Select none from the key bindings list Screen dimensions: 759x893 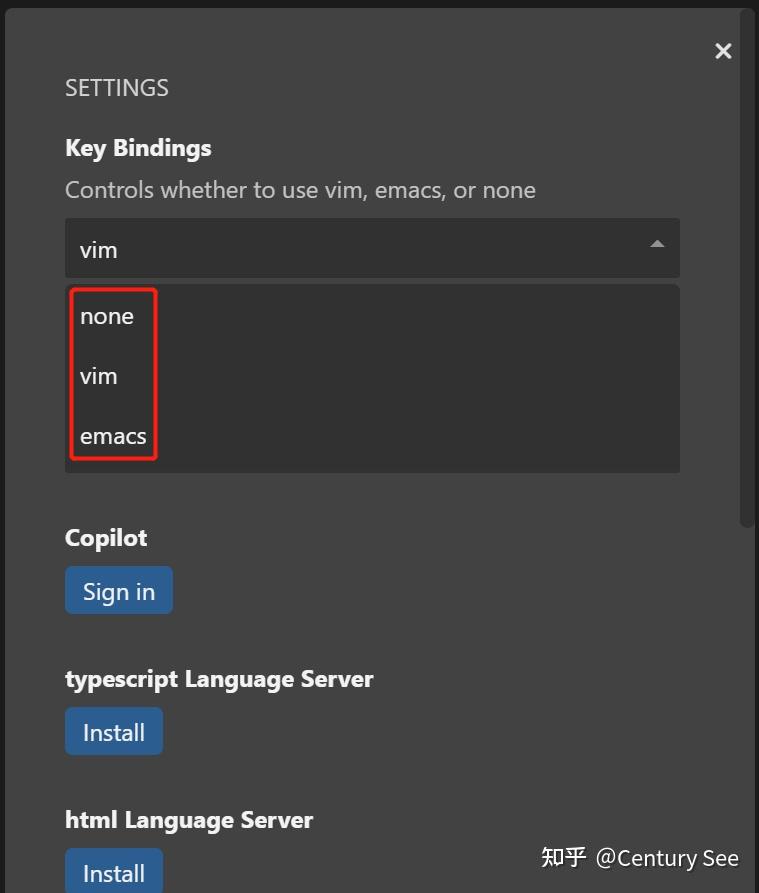pos(106,316)
